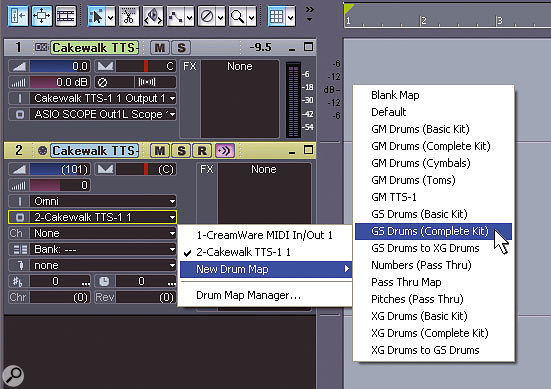This screenshot has height=389, width=551.
Task: Click measure 2 on the time ruler
Action: (x=423, y=20)
